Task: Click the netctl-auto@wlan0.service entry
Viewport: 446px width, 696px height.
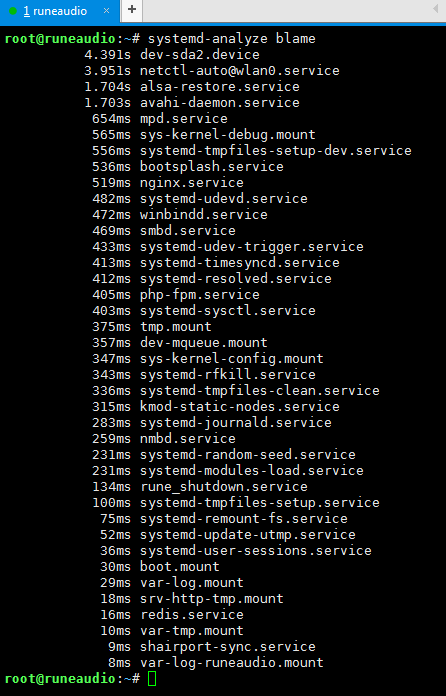Action: 240,71
